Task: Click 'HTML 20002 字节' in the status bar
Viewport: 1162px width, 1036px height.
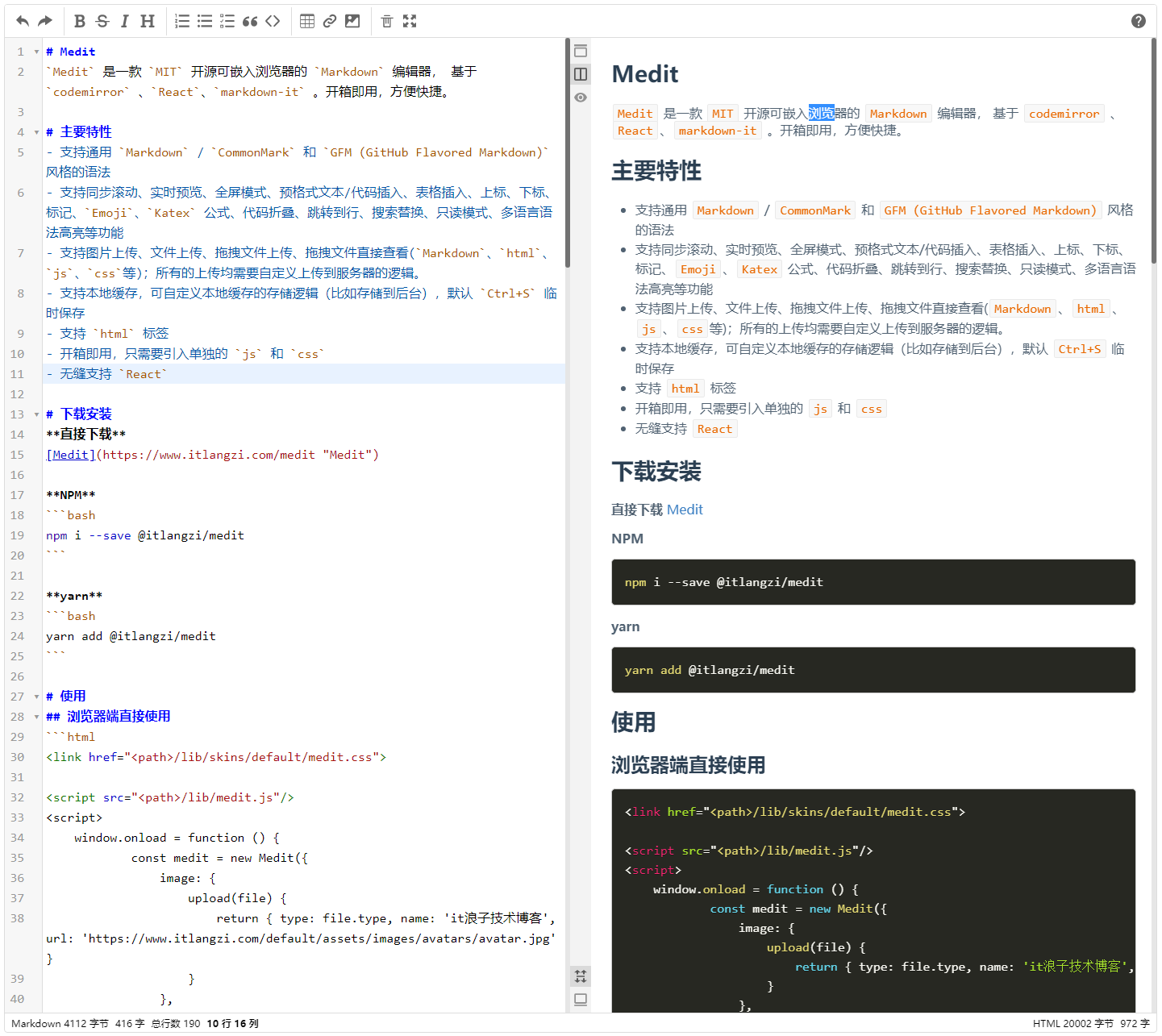Action: tap(1073, 1023)
